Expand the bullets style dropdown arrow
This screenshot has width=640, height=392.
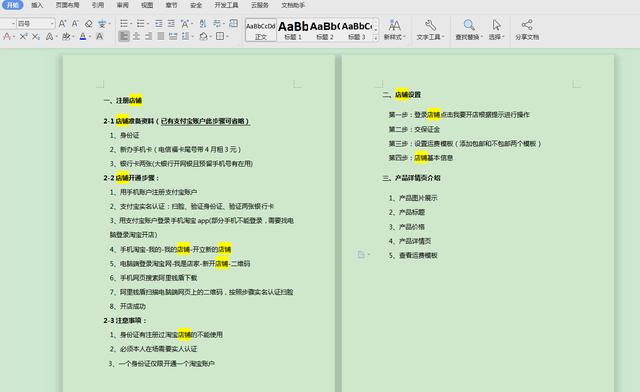click(131, 24)
